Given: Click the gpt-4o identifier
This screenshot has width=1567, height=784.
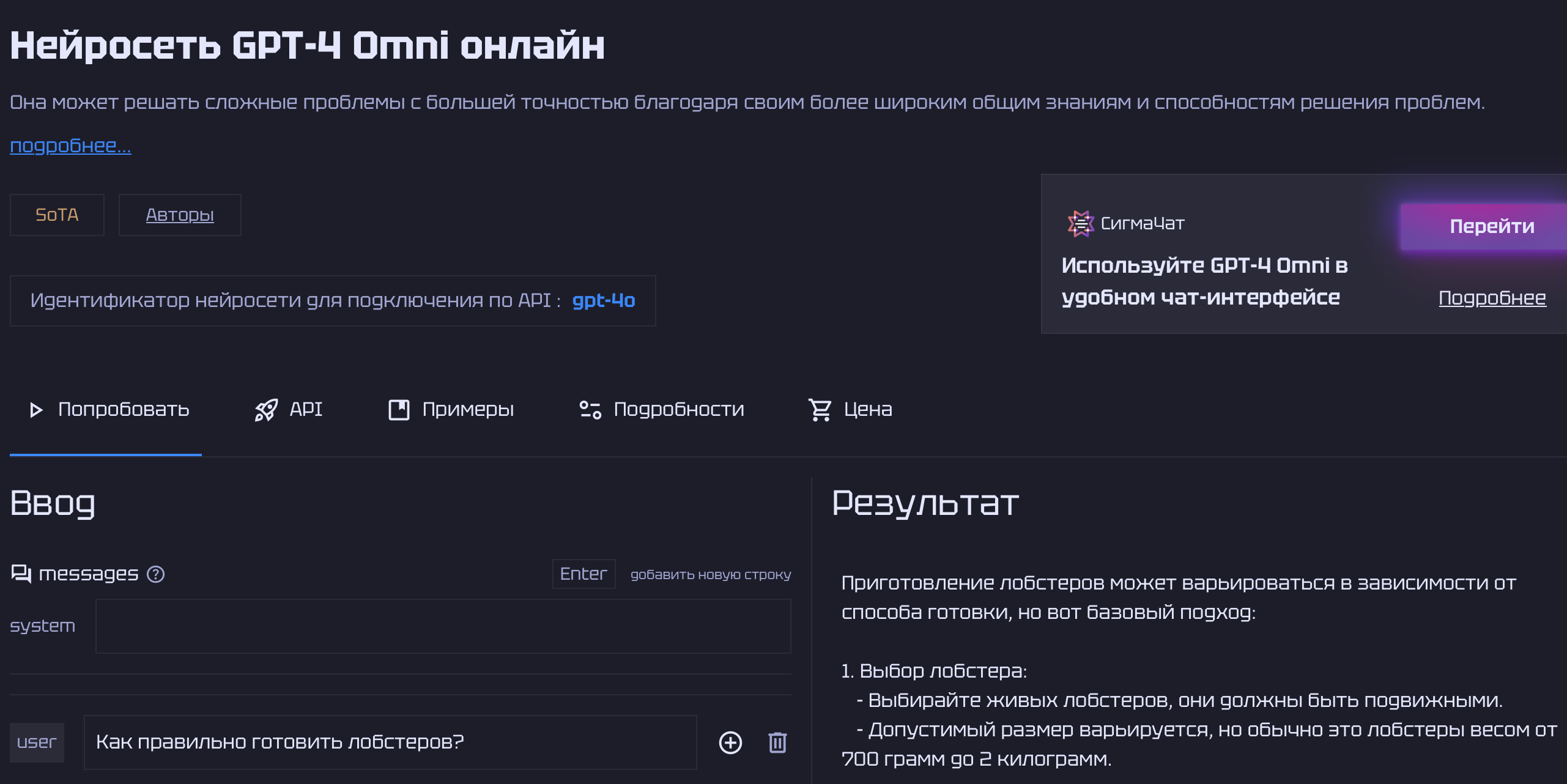Looking at the screenshot, I should tap(604, 300).
